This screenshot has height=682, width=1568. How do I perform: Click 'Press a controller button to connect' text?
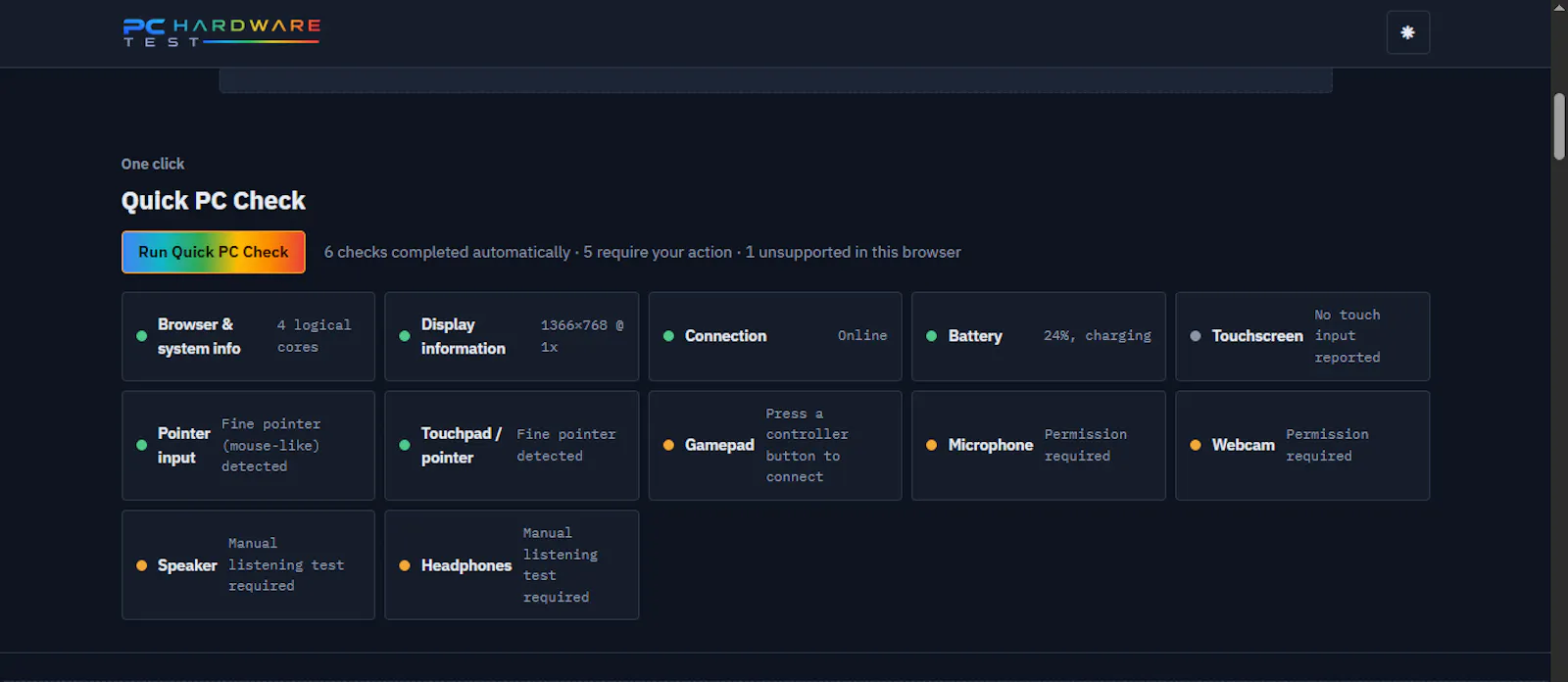[807, 445]
